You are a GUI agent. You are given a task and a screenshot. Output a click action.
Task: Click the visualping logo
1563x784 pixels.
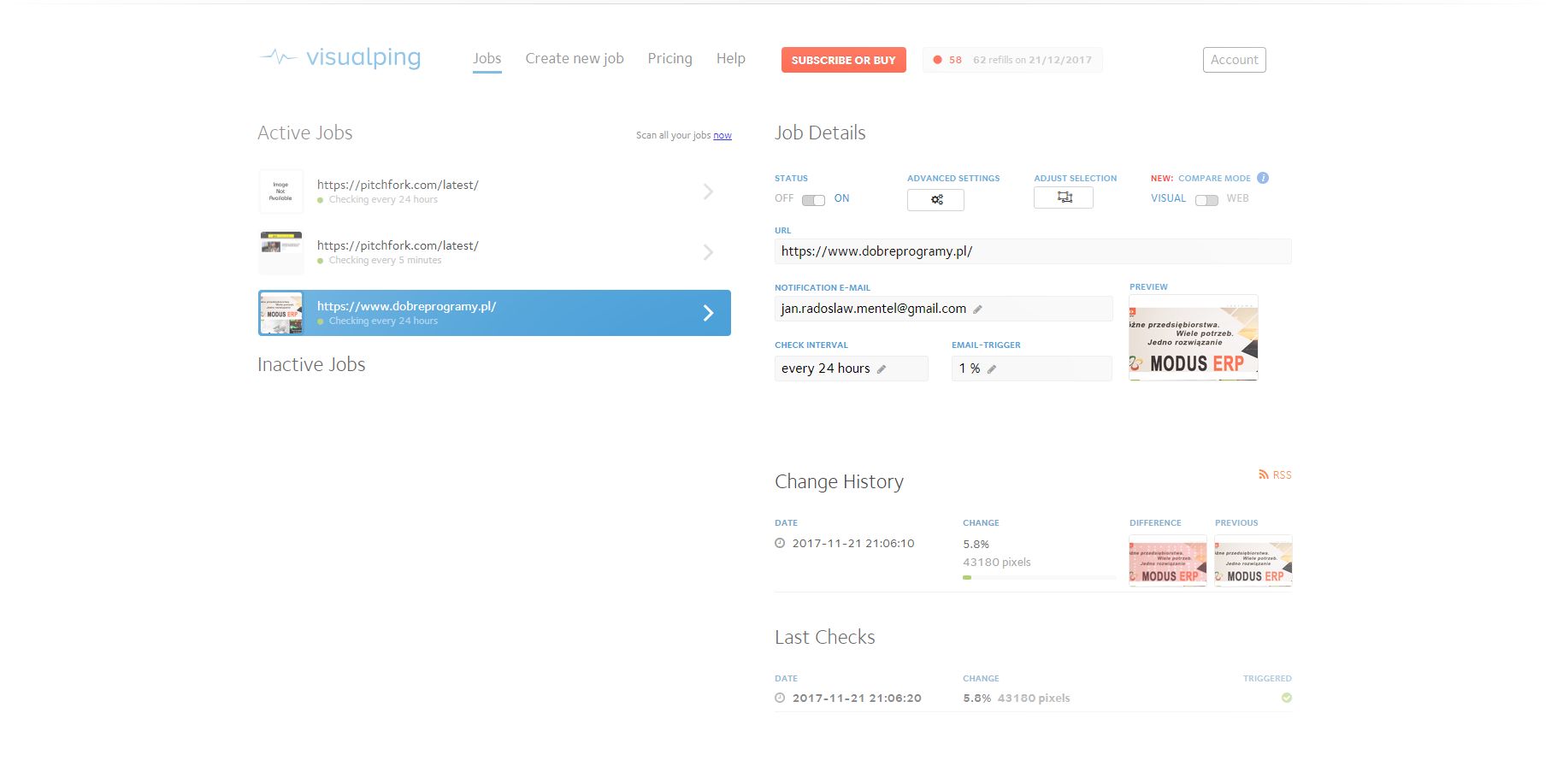point(339,57)
